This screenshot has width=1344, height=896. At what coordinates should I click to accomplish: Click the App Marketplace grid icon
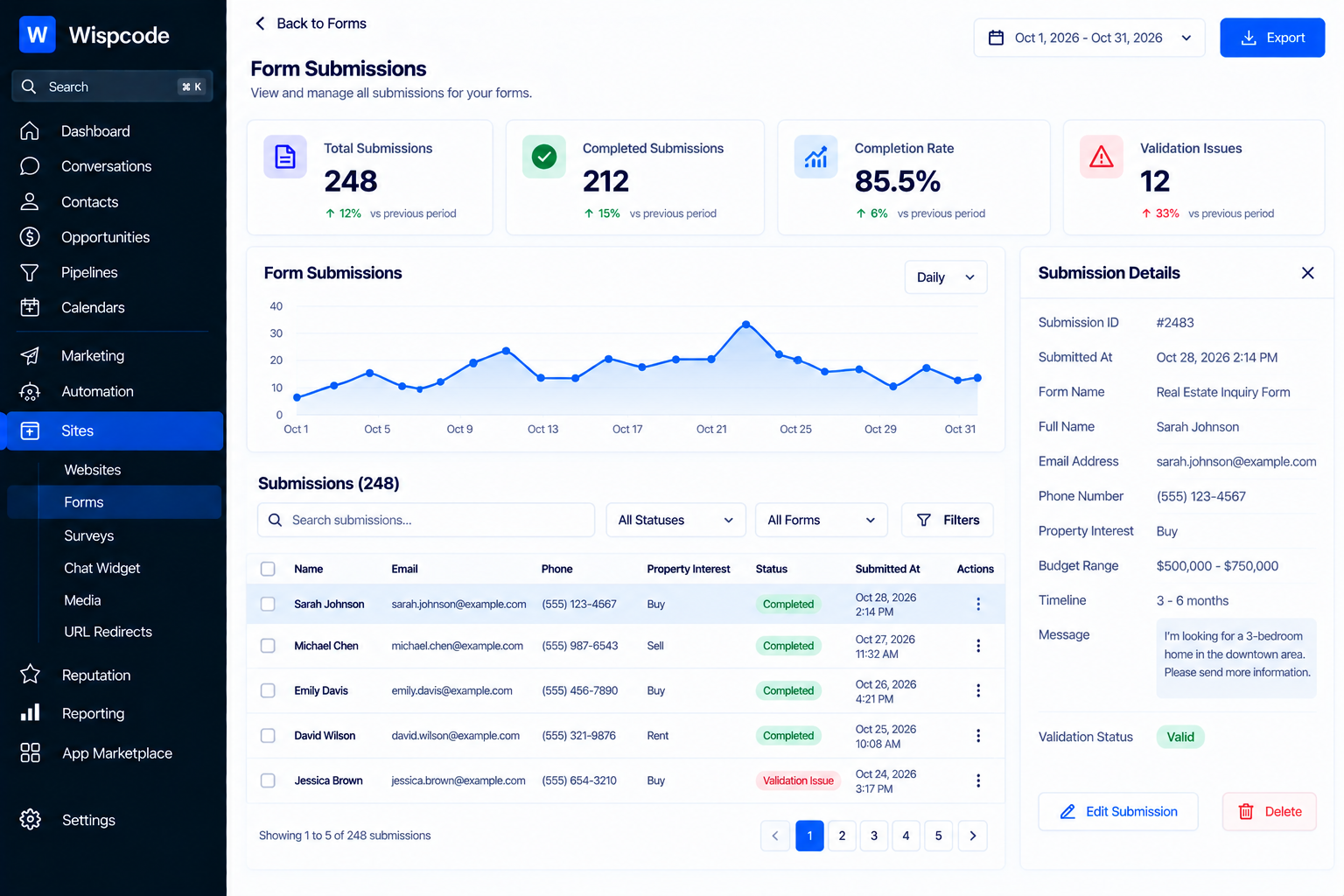(30, 753)
